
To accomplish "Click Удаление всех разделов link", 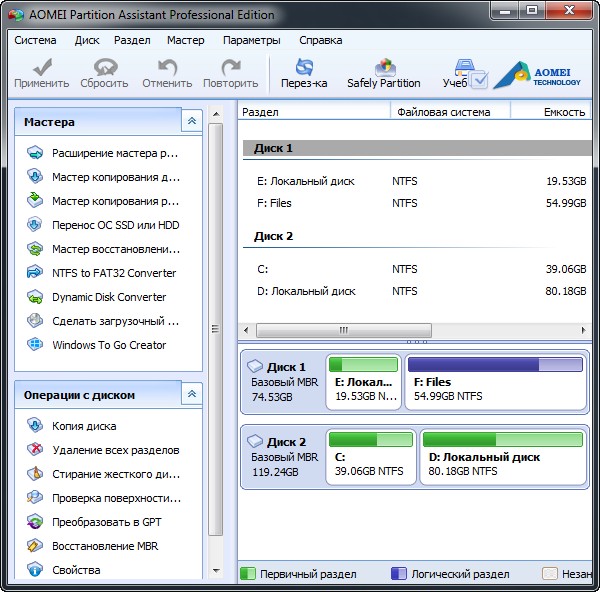I will point(115,450).
